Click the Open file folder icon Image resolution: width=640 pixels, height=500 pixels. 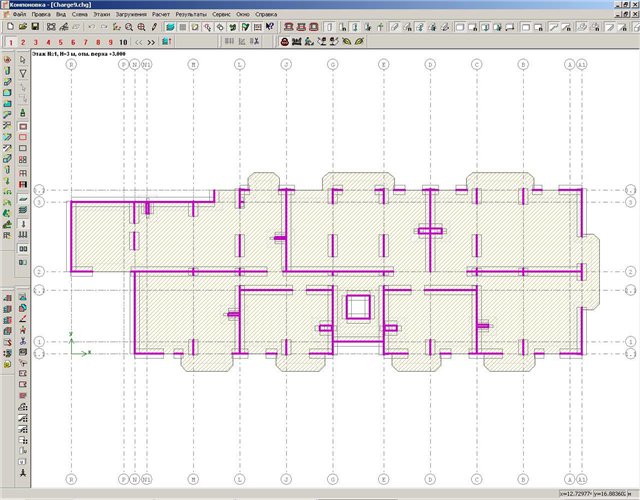[x=21, y=28]
